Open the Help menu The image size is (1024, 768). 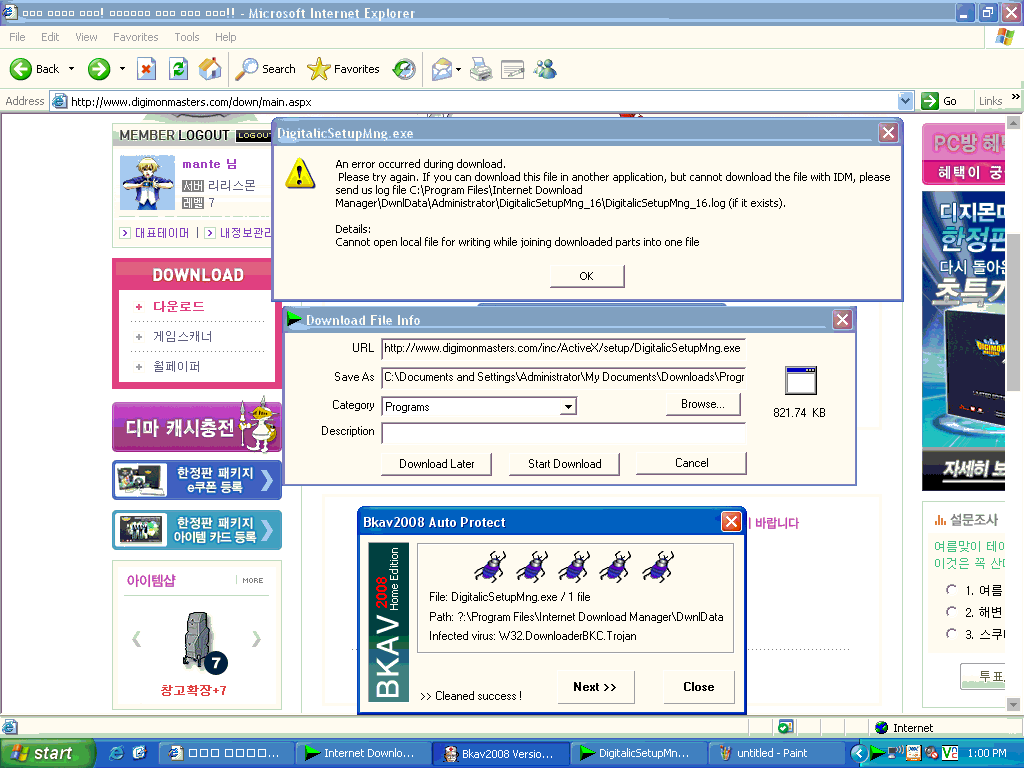[x=225, y=37]
